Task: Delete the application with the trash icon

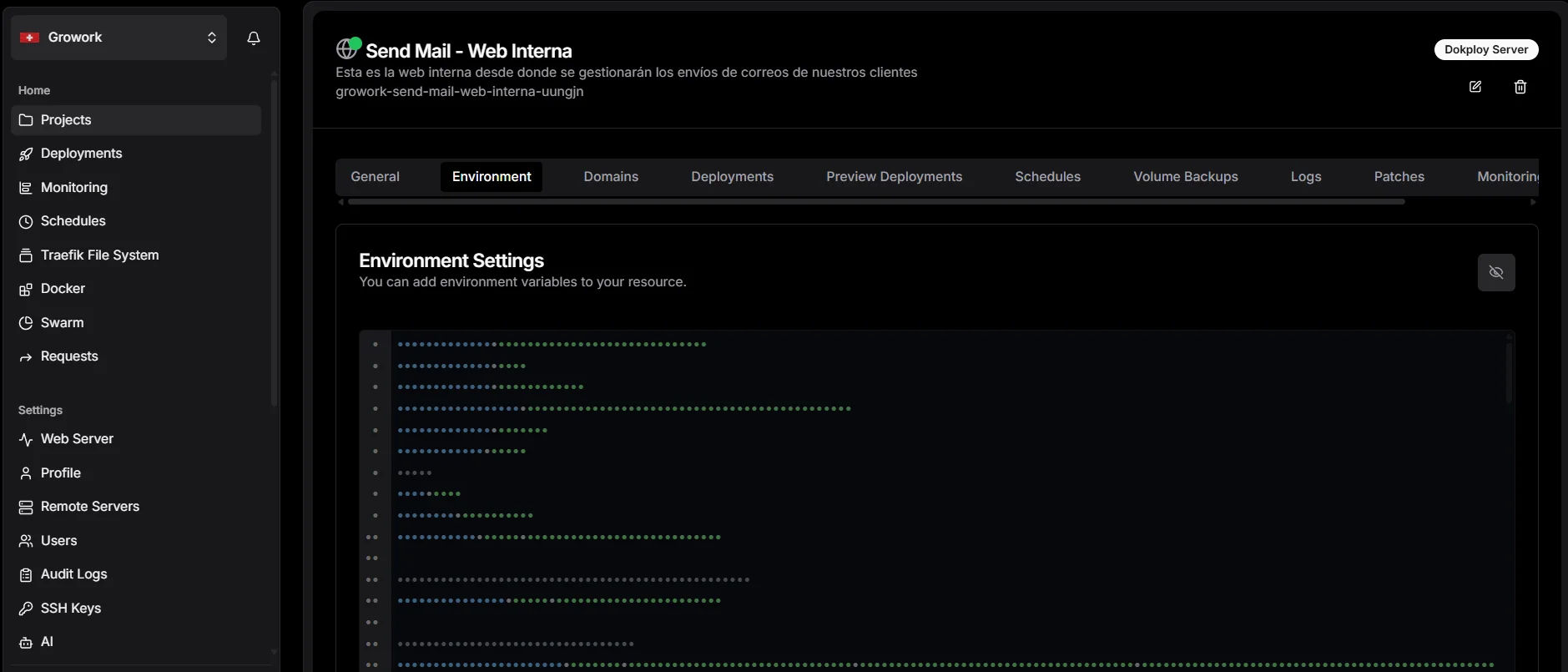Action: pyautogui.click(x=1520, y=87)
